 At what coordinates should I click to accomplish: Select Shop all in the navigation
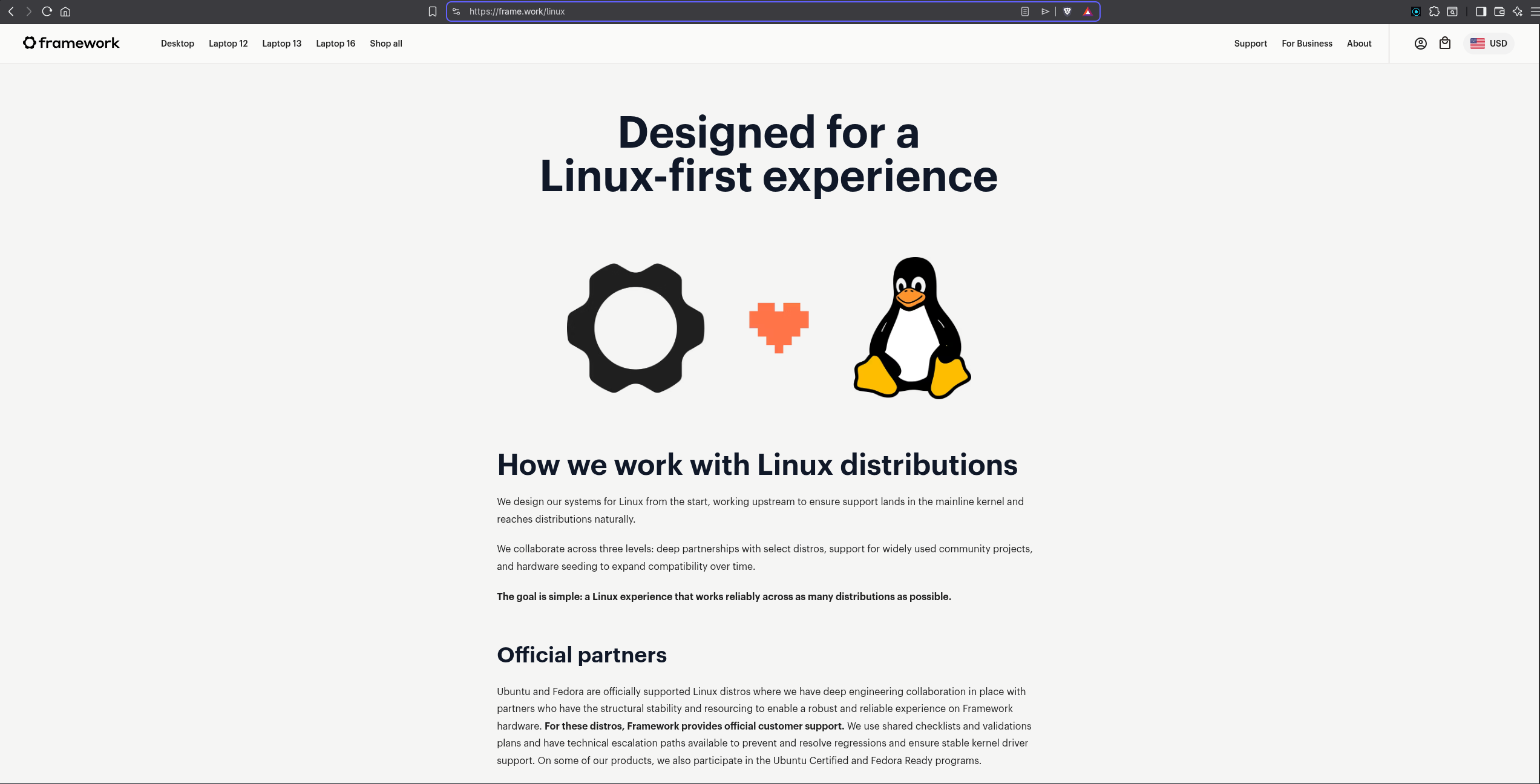coord(385,44)
